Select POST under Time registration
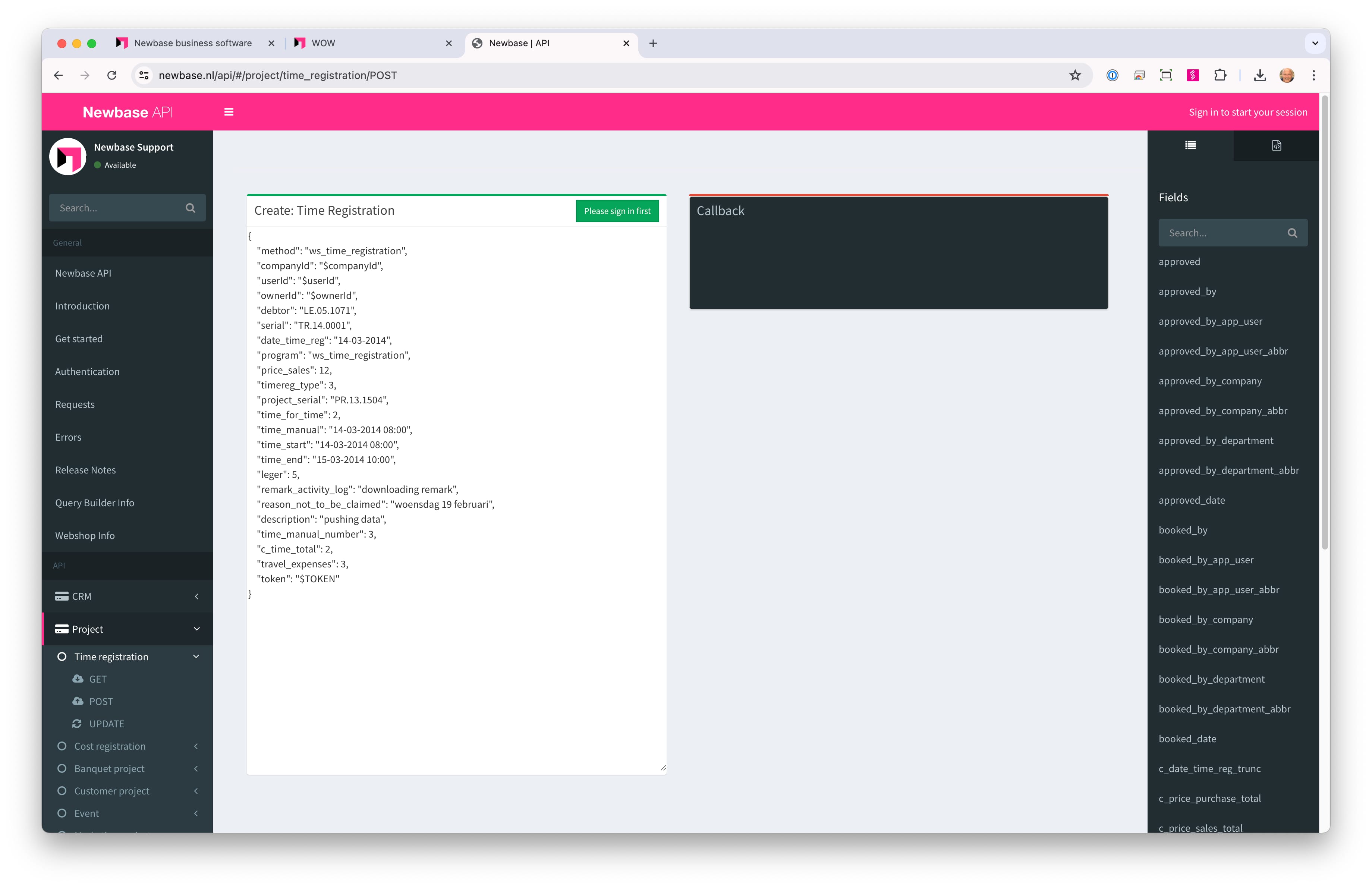The image size is (1372, 888). coord(101,701)
